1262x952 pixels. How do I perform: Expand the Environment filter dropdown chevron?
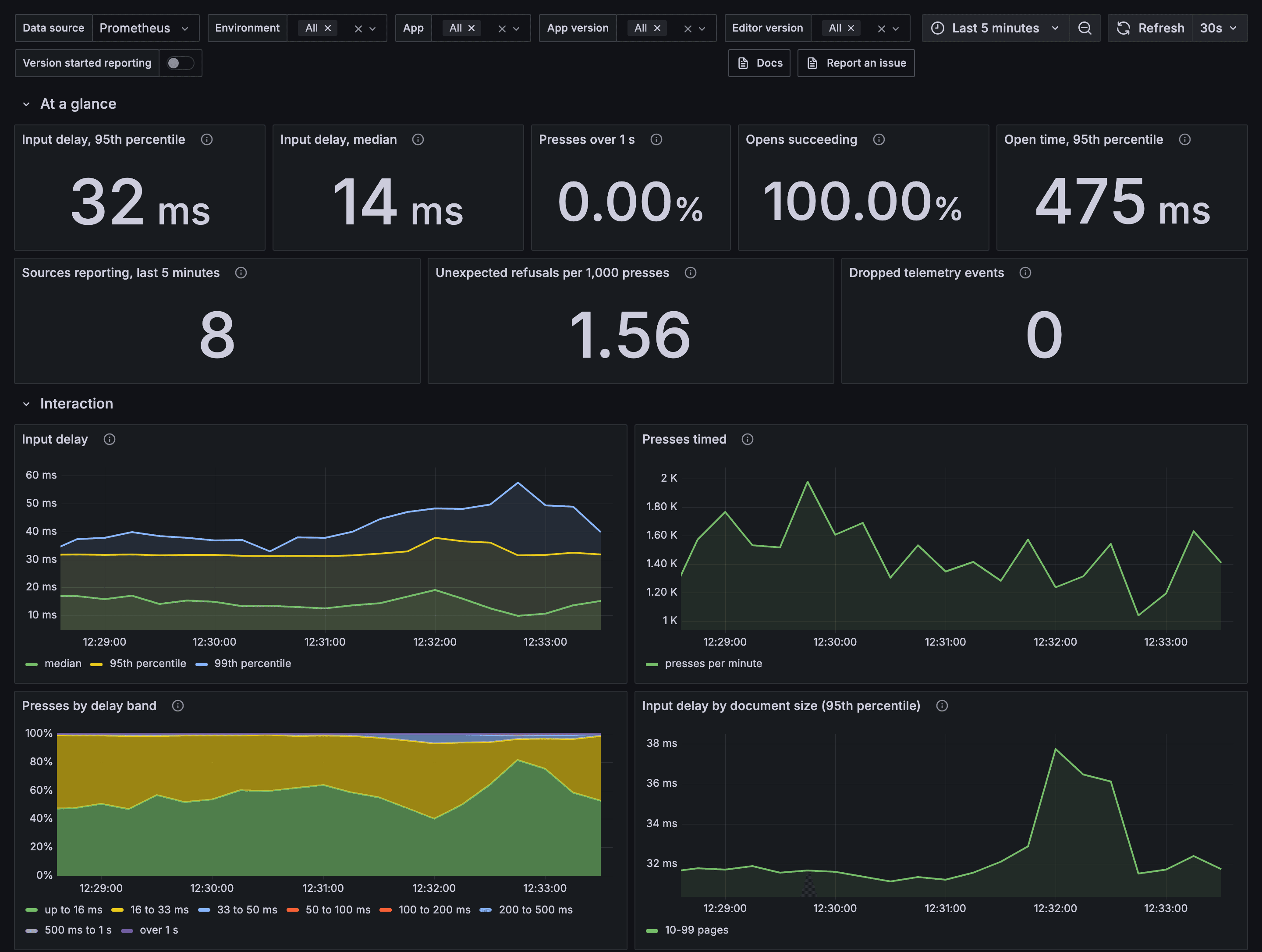pos(372,28)
